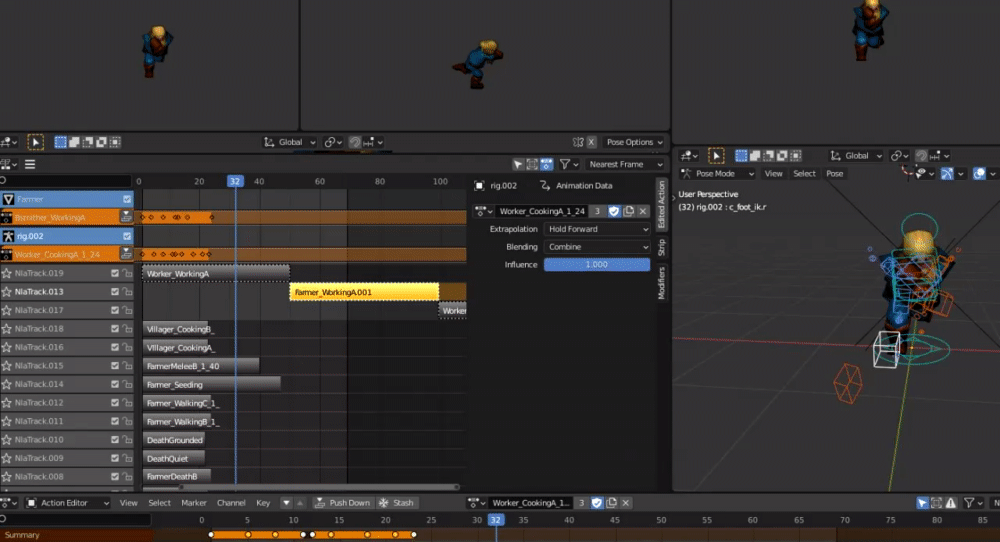Click the NLA editor filter funnel icon
The image size is (1000, 542).
point(564,164)
